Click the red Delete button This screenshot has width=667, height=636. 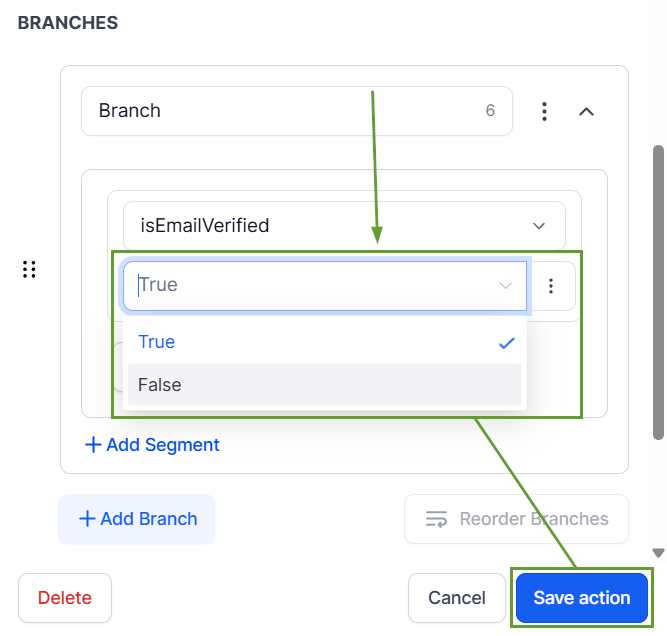point(65,598)
